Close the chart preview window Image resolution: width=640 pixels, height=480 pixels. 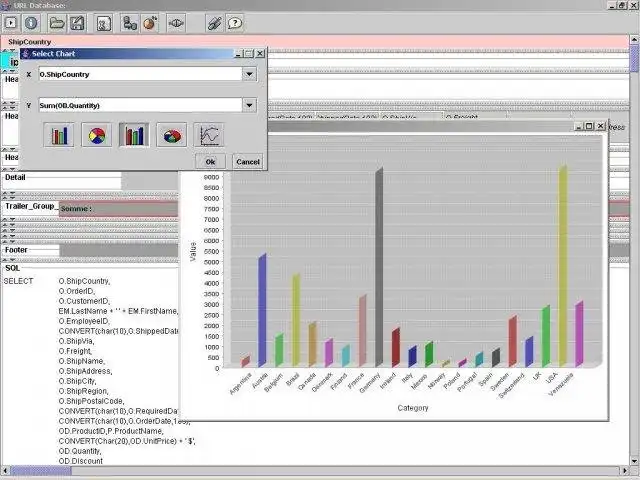pyautogui.click(x=600, y=126)
